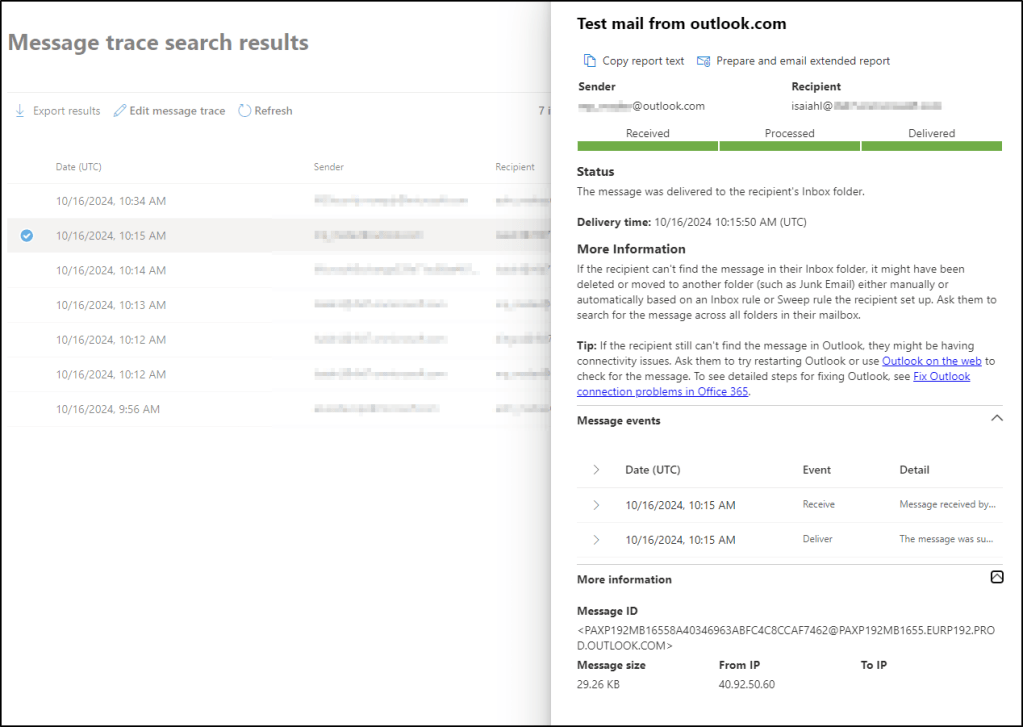This screenshot has width=1023, height=727.
Task: Click the green Delivered status bar segment
Action: 931,146
